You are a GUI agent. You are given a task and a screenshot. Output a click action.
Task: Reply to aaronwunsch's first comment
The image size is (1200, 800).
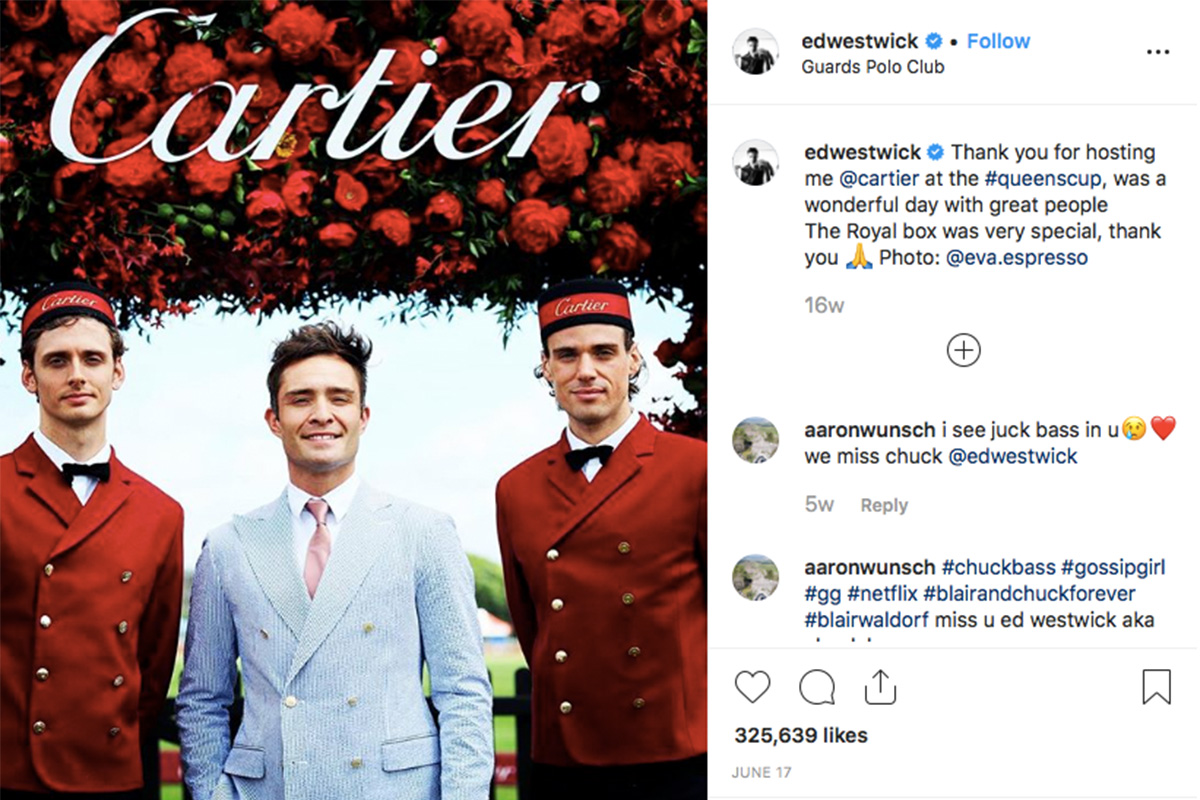coord(884,505)
